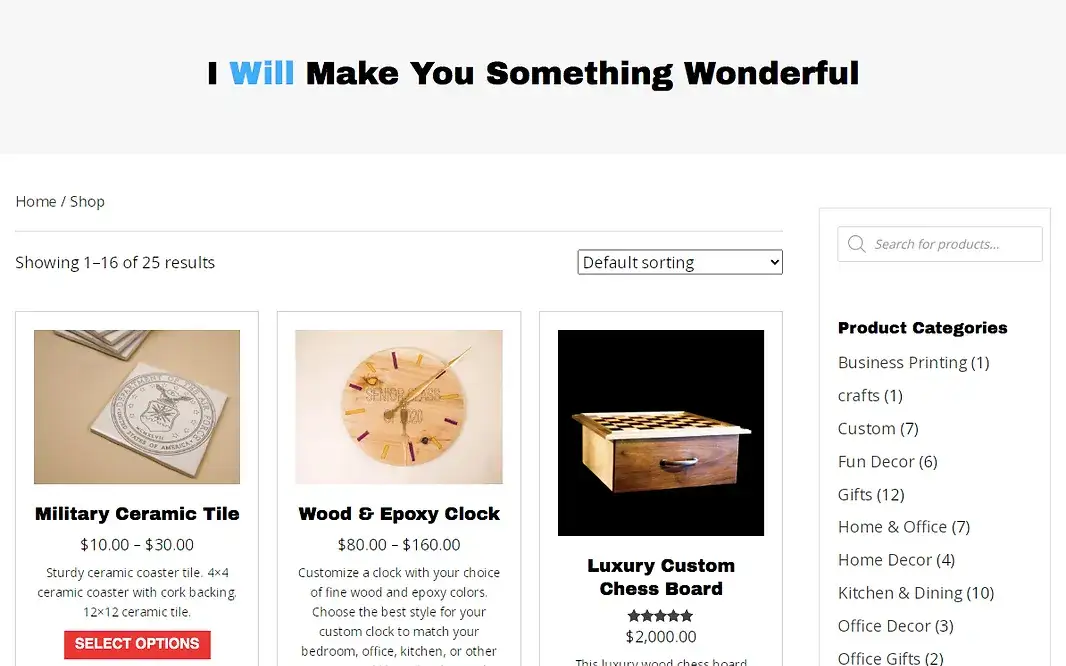
Task: Open the Home & Office category
Action: [892, 527]
